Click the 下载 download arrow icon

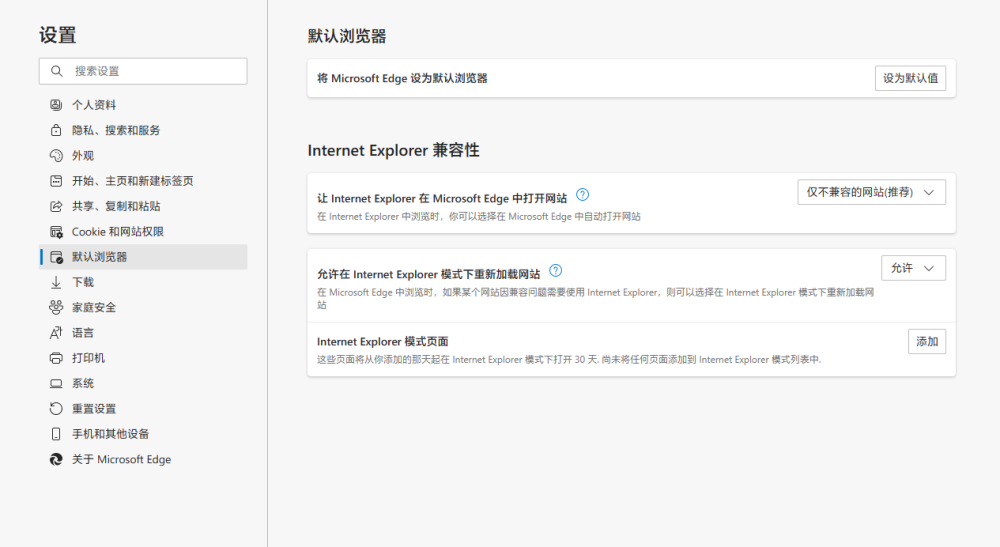(x=56, y=282)
